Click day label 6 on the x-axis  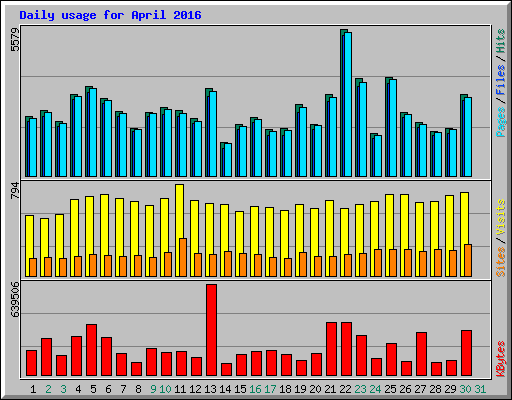(x=108, y=389)
